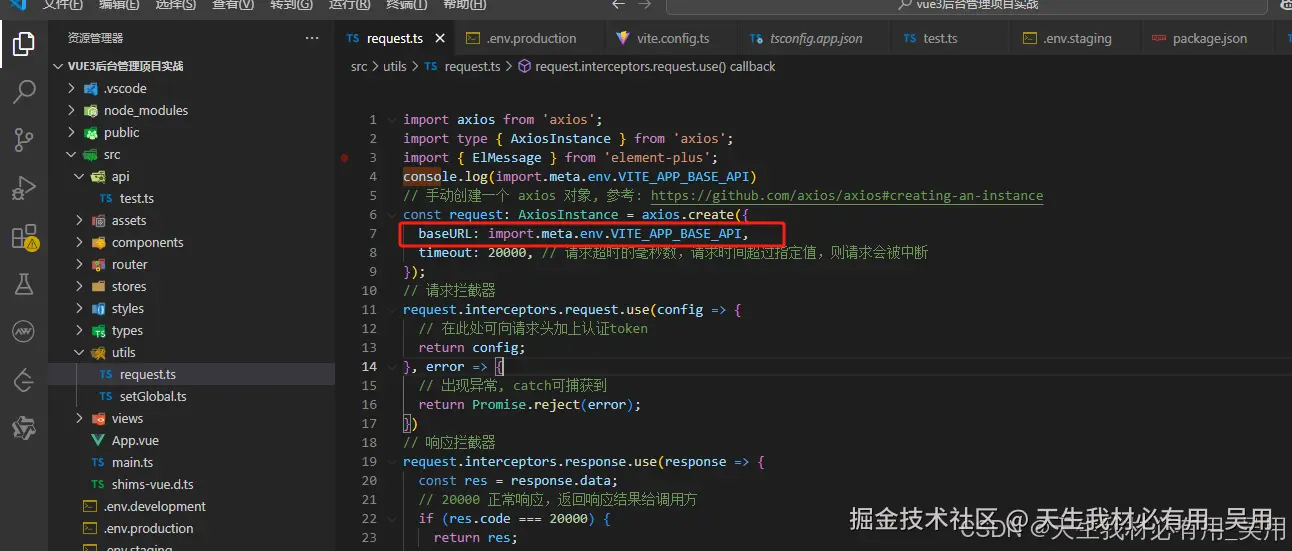Expand the router folder chevron
Viewport: 1292px width, 551px height.
[x=79, y=264]
